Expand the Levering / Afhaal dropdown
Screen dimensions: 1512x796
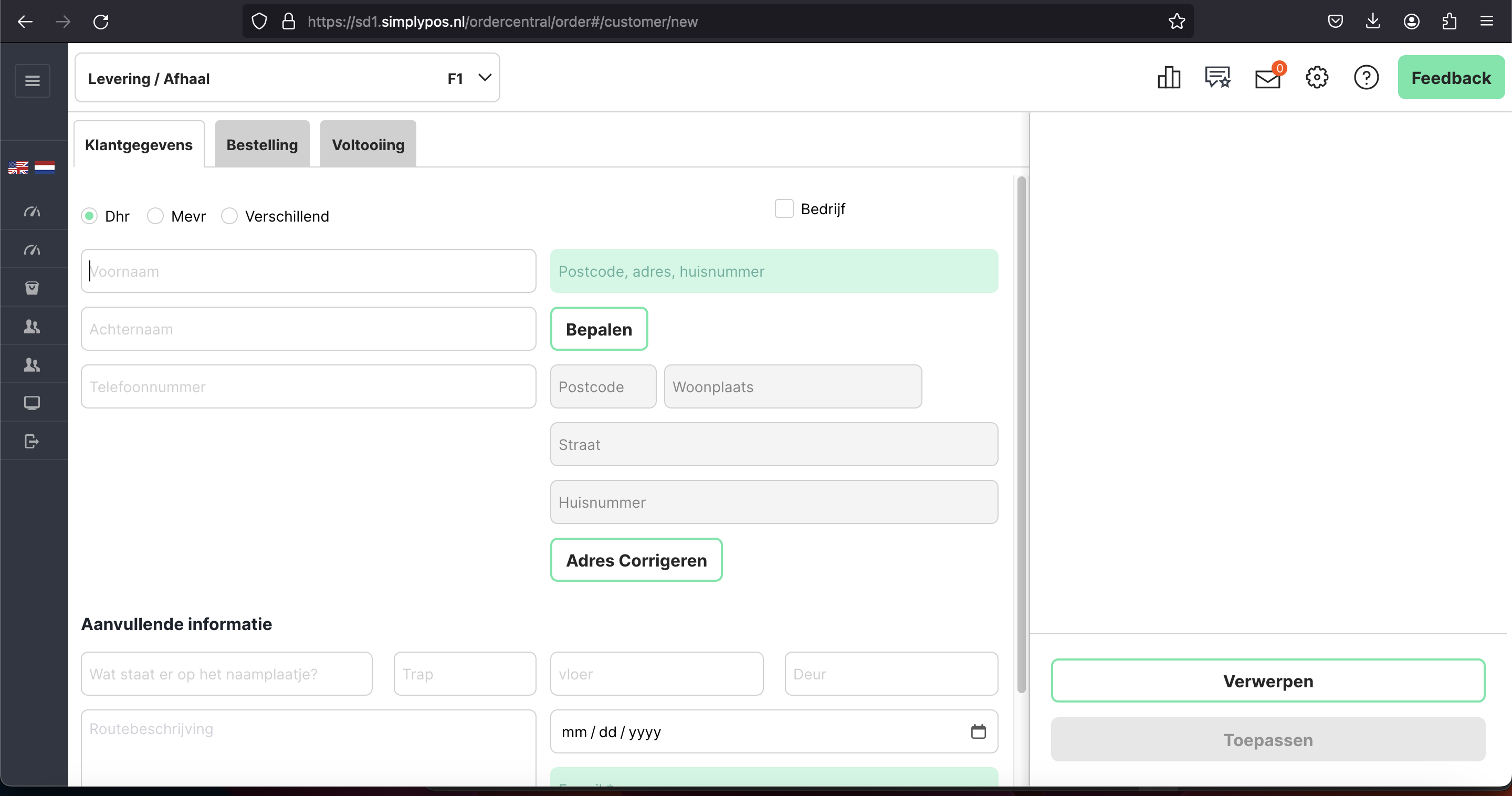pos(287,78)
